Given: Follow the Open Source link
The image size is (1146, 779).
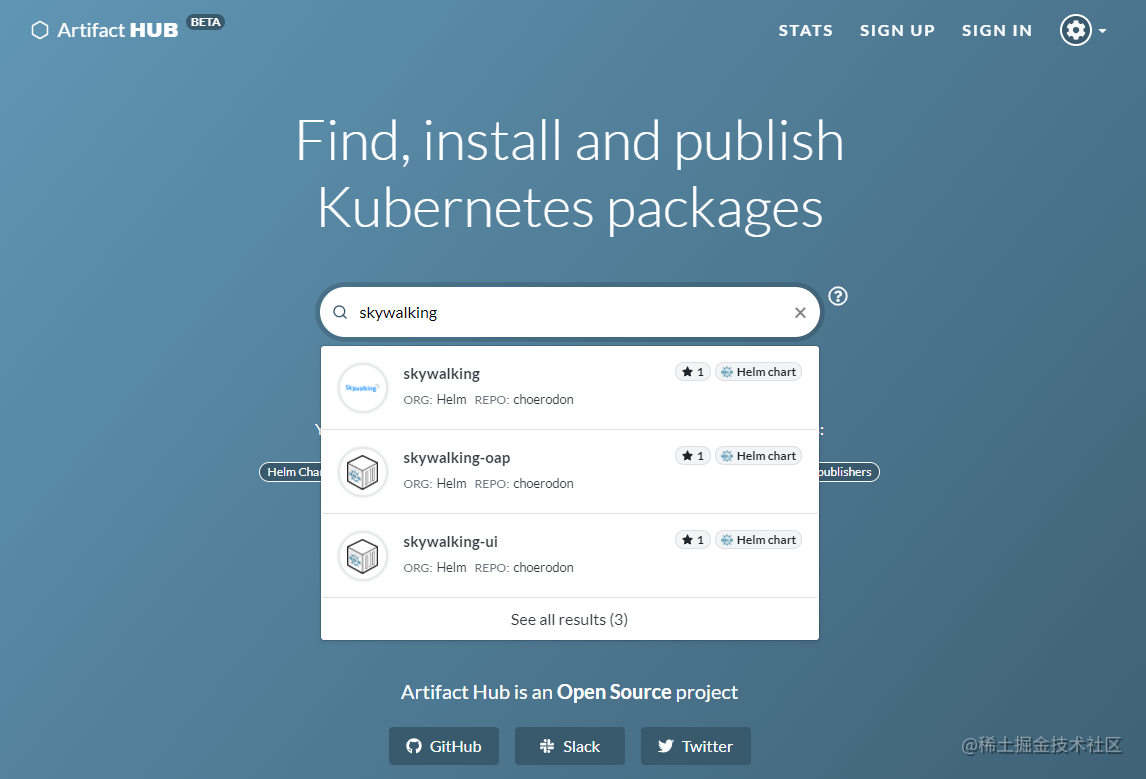Looking at the screenshot, I should 614,692.
